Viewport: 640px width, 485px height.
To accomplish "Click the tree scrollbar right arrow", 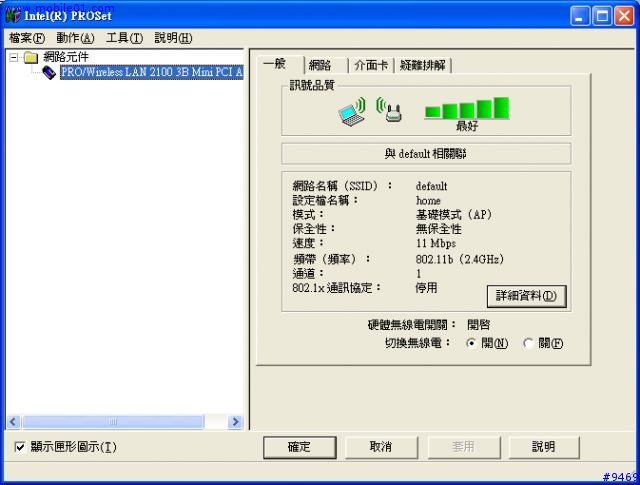I will click(235, 421).
